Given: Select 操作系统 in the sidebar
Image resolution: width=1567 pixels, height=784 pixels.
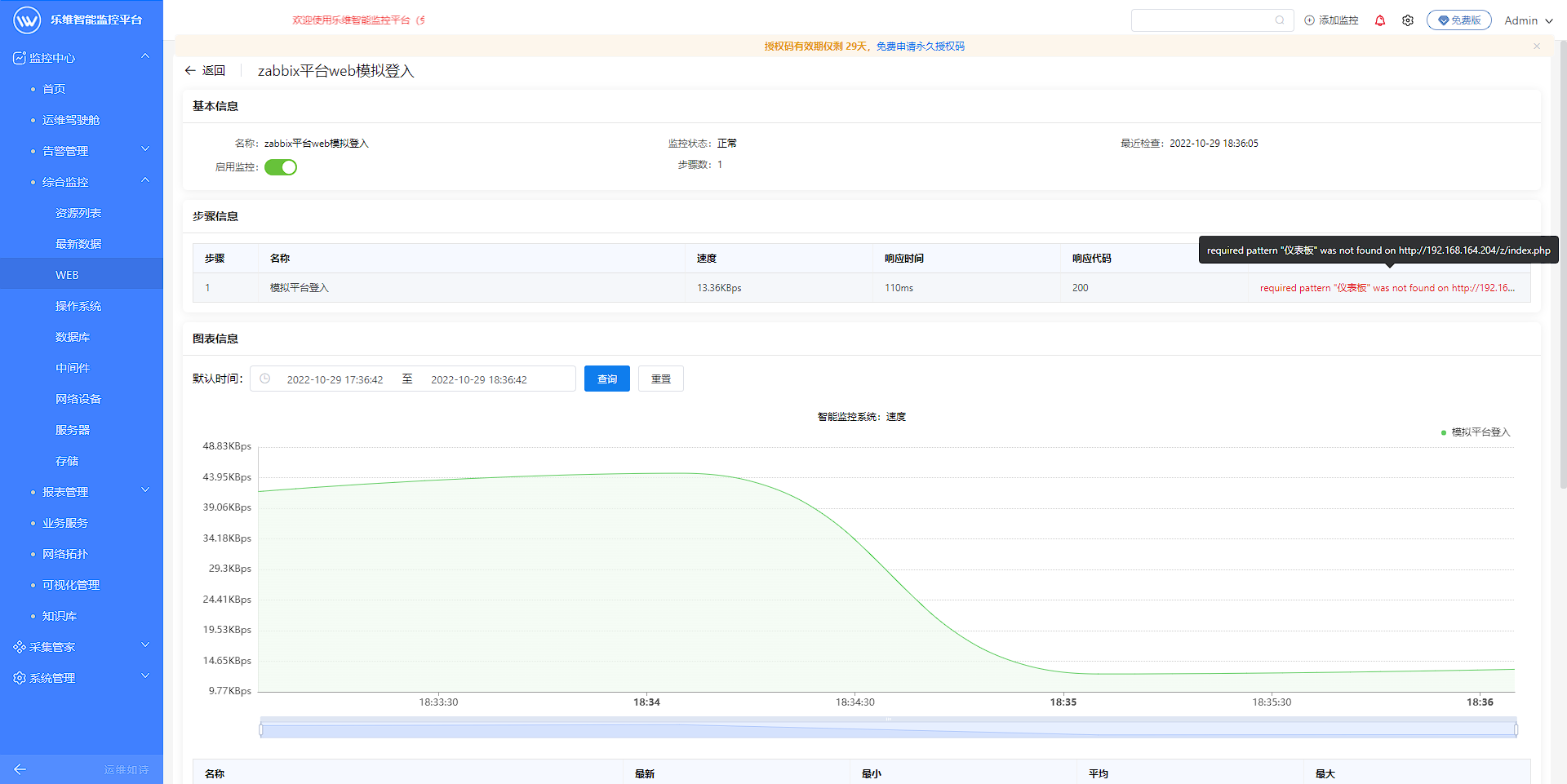Looking at the screenshot, I should (78, 306).
